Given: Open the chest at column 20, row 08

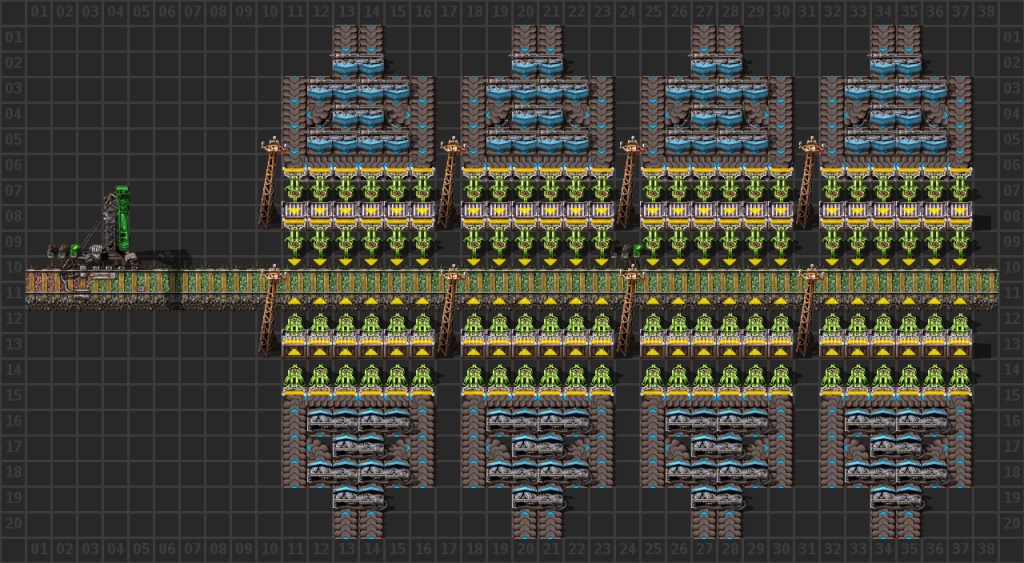Looking at the screenshot, I should click(x=525, y=212).
